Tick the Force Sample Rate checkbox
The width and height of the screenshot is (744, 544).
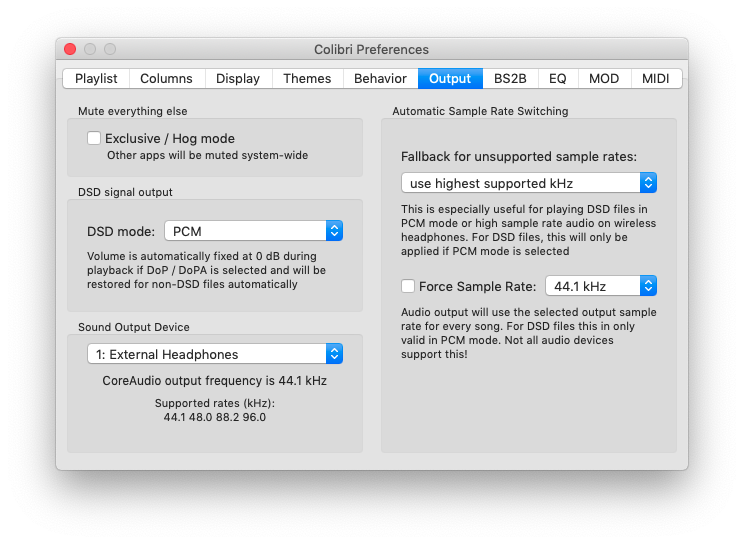408,286
